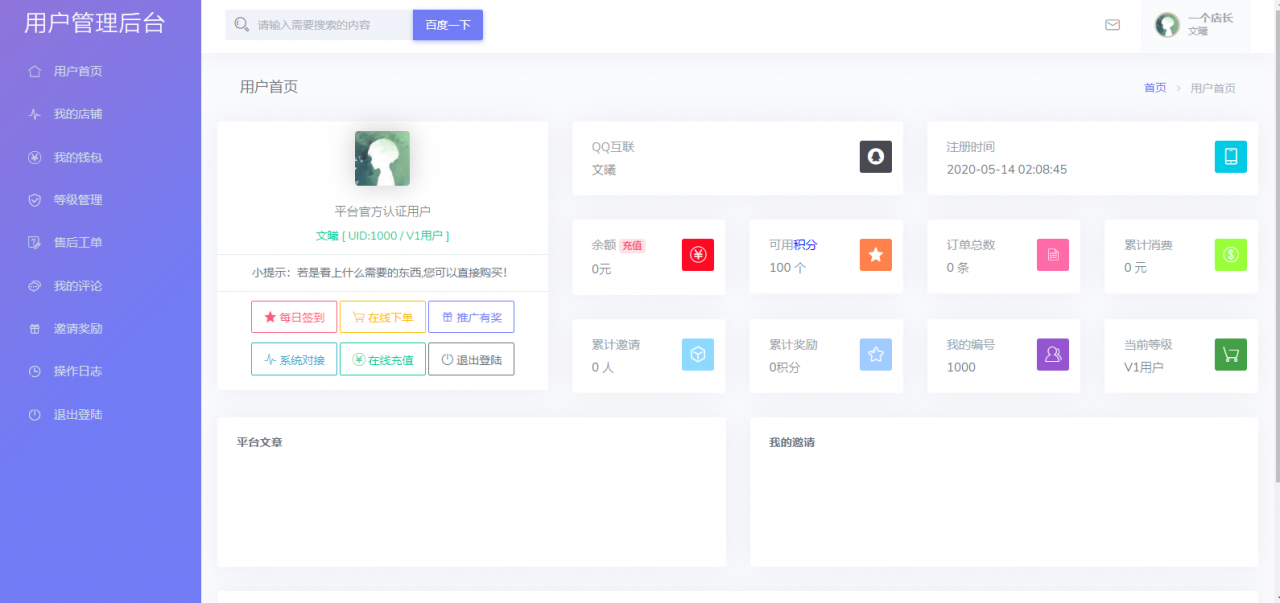Click the green cart icon on 当前等级 card
1280x603 pixels.
click(1230, 355)
